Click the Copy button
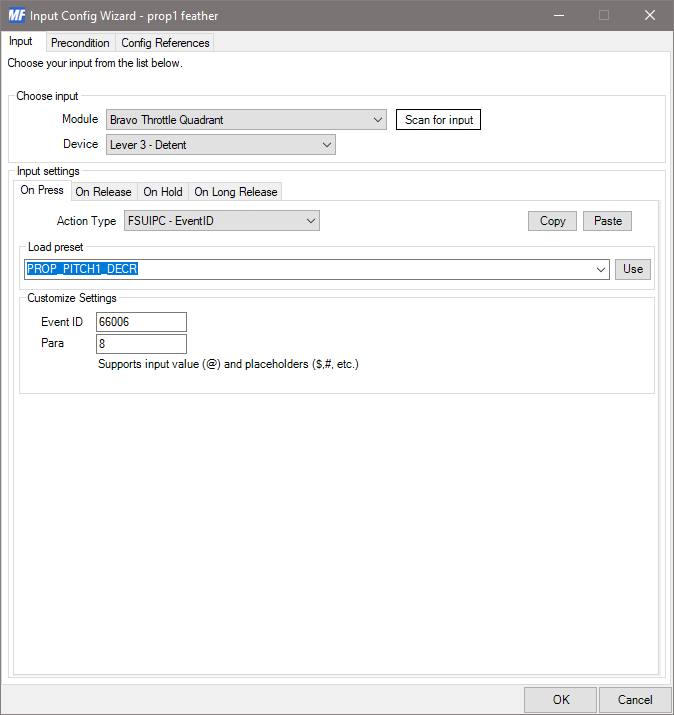 point(552,221)
